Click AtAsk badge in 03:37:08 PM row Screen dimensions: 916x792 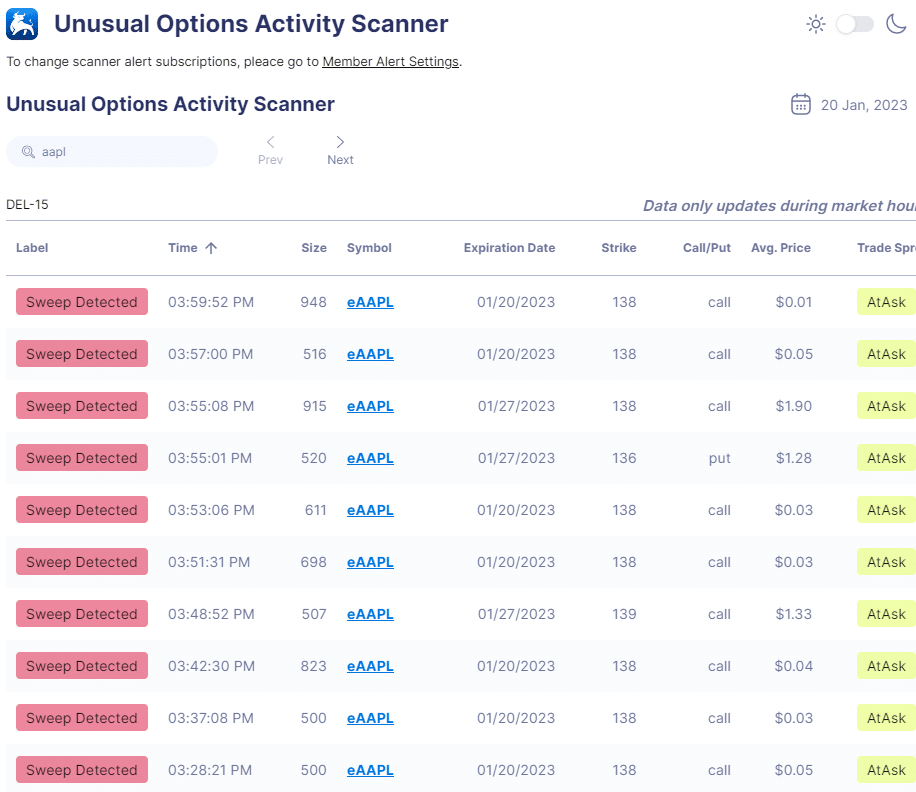[x=886, y=717]
